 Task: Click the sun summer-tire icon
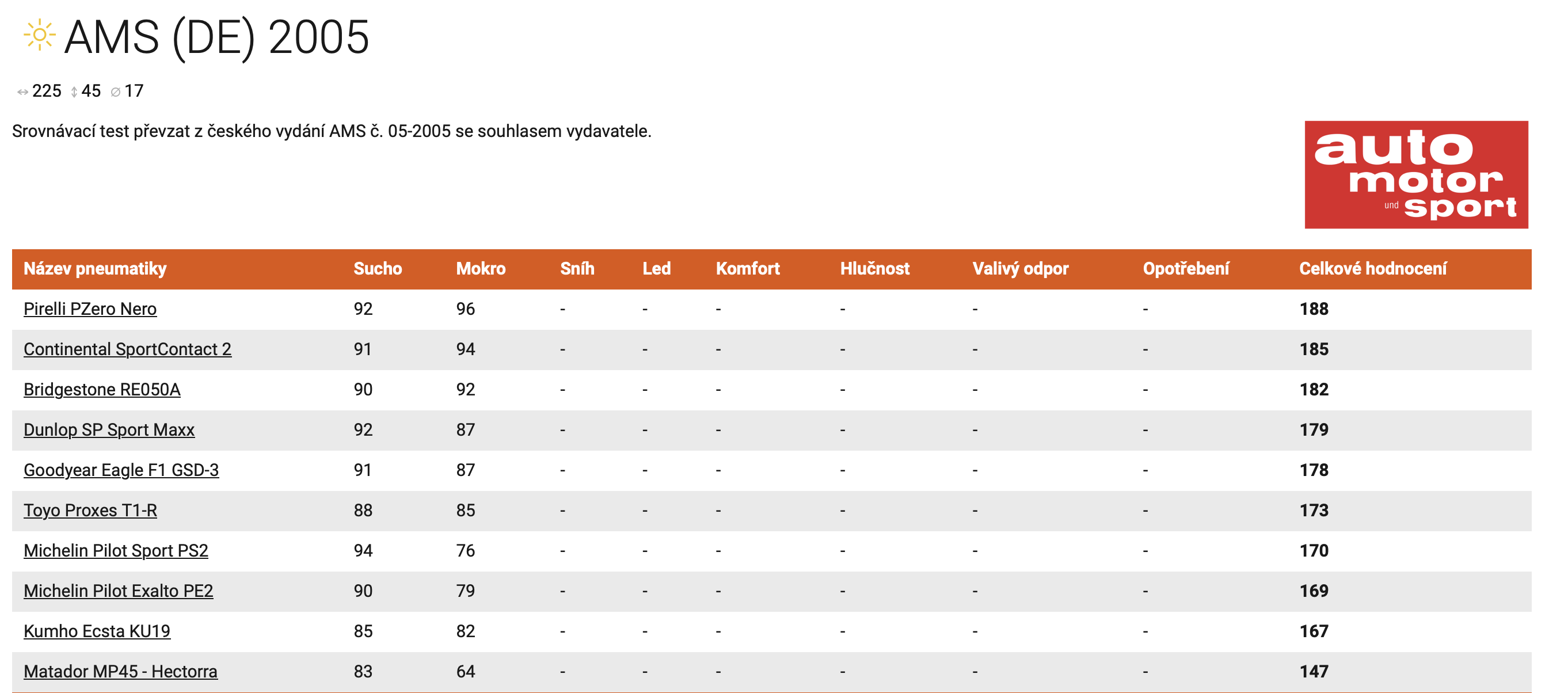(40, 35)
